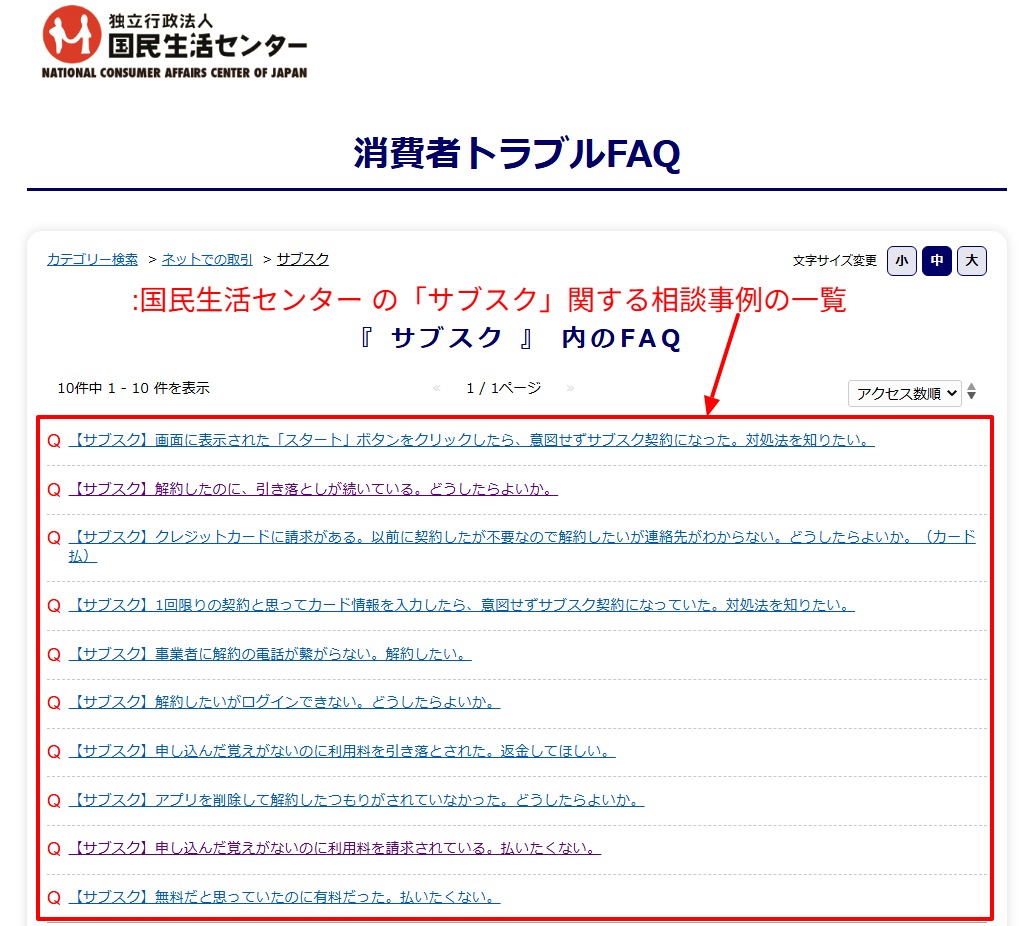1031x926 pixels.
Task: Click Q icon beside 1回限りの契約 question
Action: point(54,606)
